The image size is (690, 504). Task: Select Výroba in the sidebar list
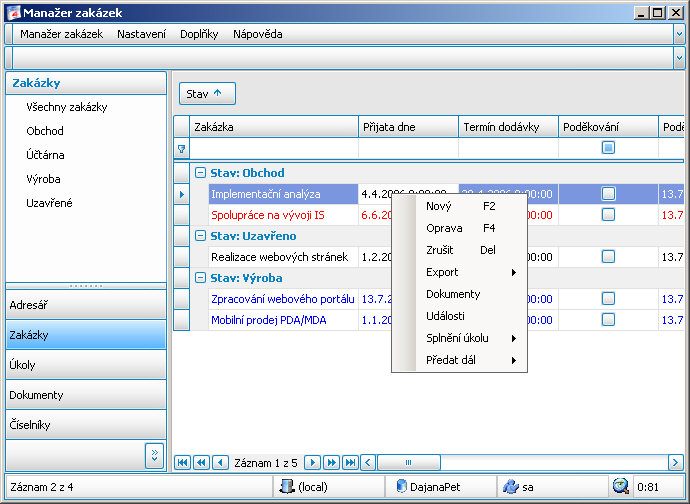tap(43, 179)
